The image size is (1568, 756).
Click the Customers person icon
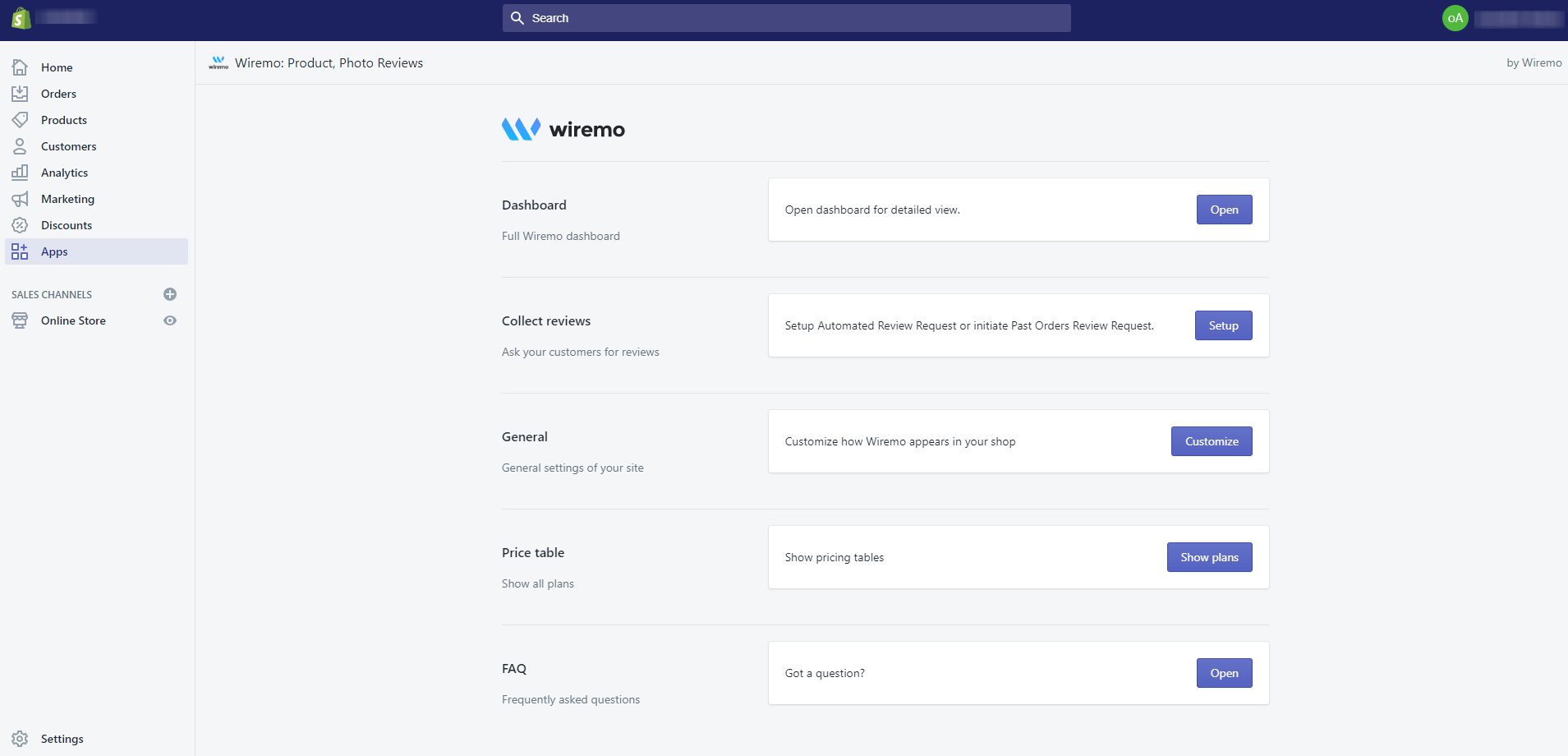[20, 146]
